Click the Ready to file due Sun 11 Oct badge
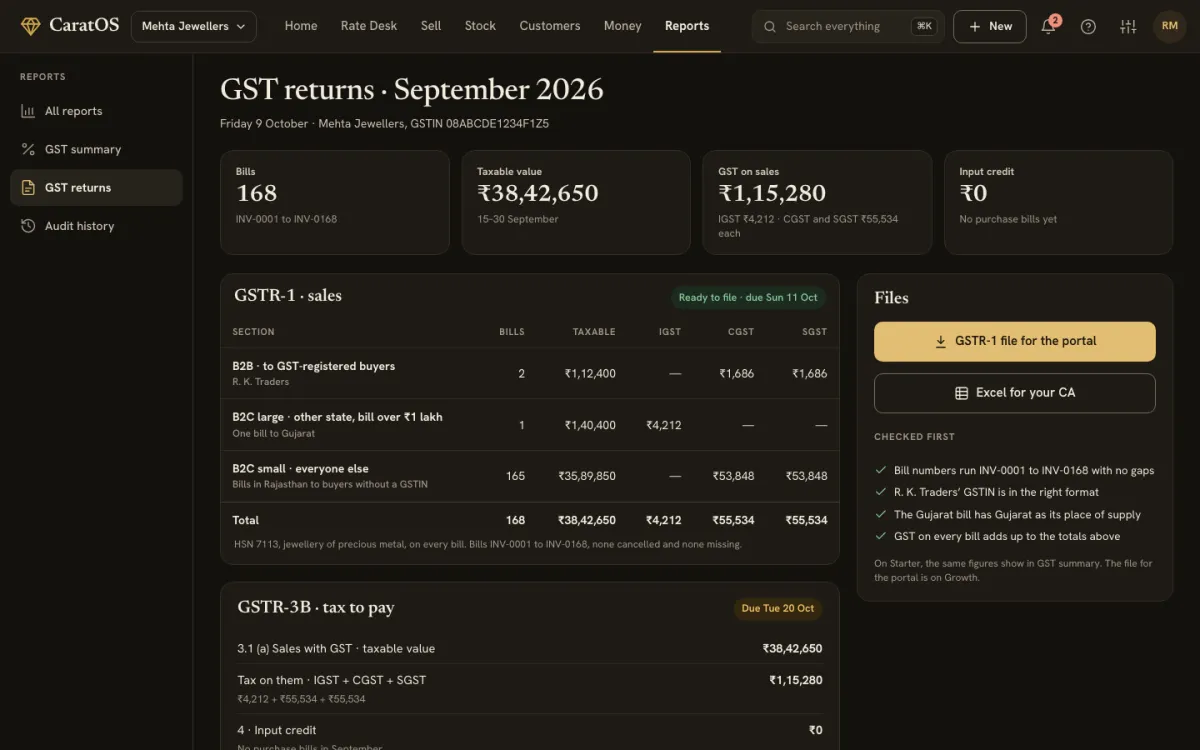Viewport: 1200px width, 750px height. tap(748, 297)
